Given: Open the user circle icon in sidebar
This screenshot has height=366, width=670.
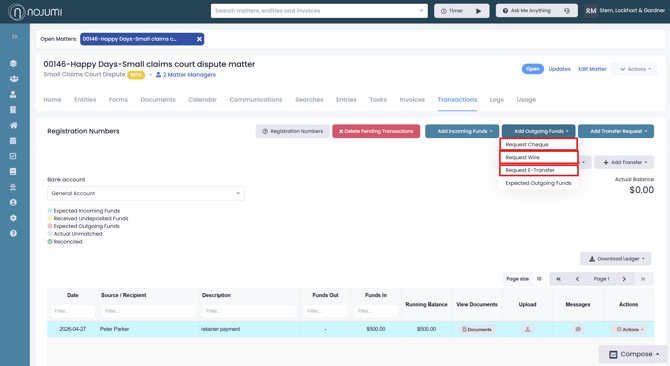Looking at the screenshot, I should [x=13, y=202].
